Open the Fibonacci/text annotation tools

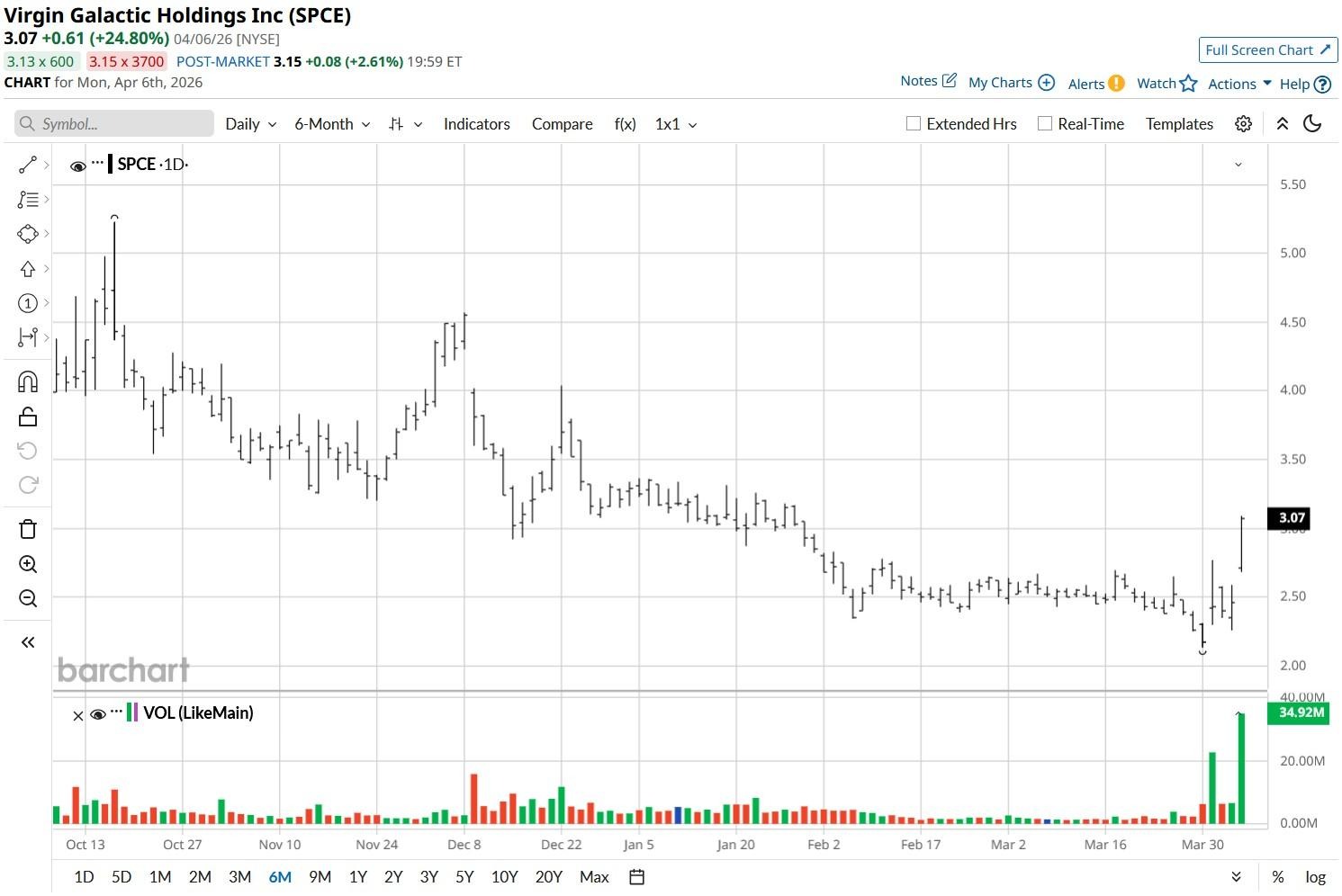(x=28, y=200)
